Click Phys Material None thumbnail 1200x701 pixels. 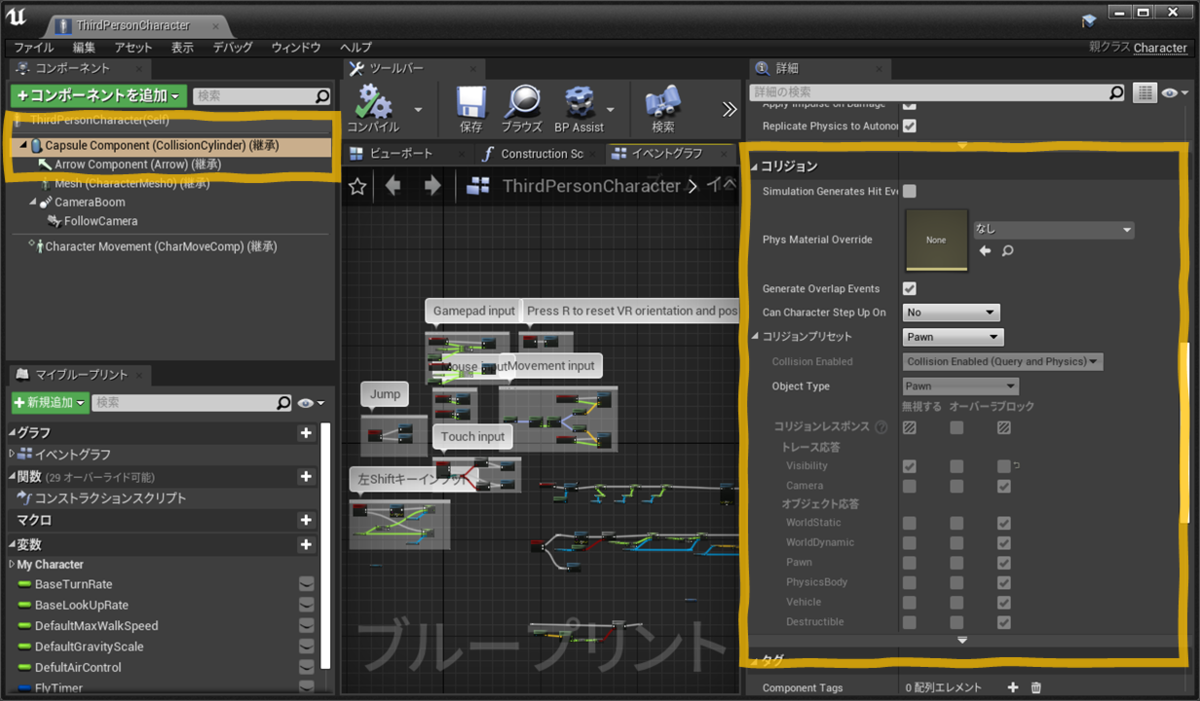[x=936, y=240]
